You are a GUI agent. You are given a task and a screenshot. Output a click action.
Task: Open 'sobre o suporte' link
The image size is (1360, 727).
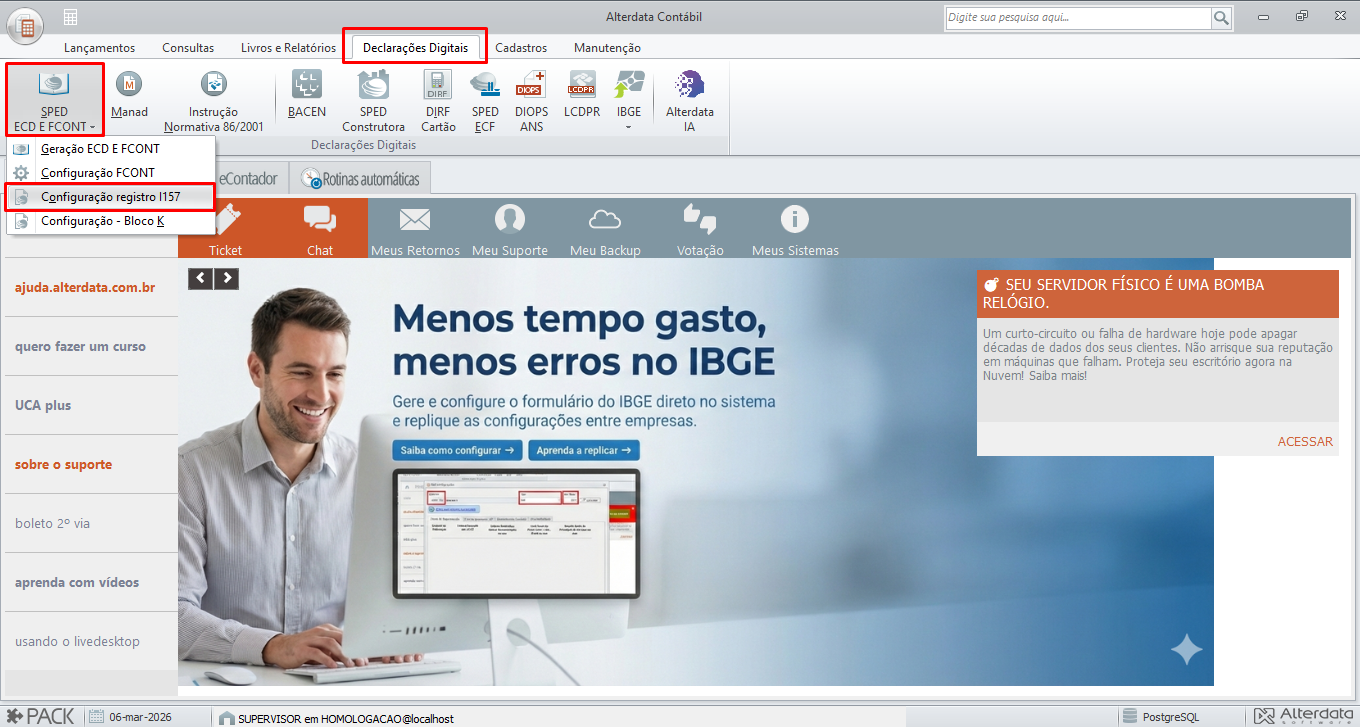point(63,465)
